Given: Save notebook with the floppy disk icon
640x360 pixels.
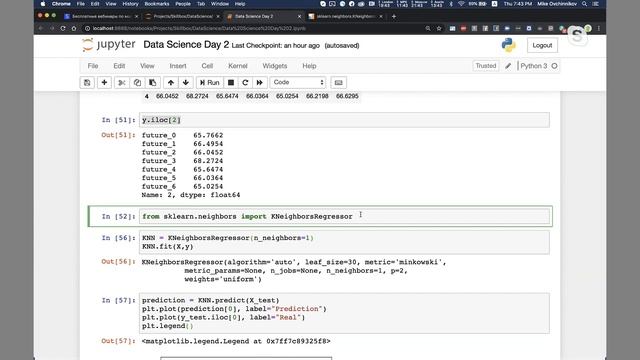Looking at the screenshot, I should 87,82.
